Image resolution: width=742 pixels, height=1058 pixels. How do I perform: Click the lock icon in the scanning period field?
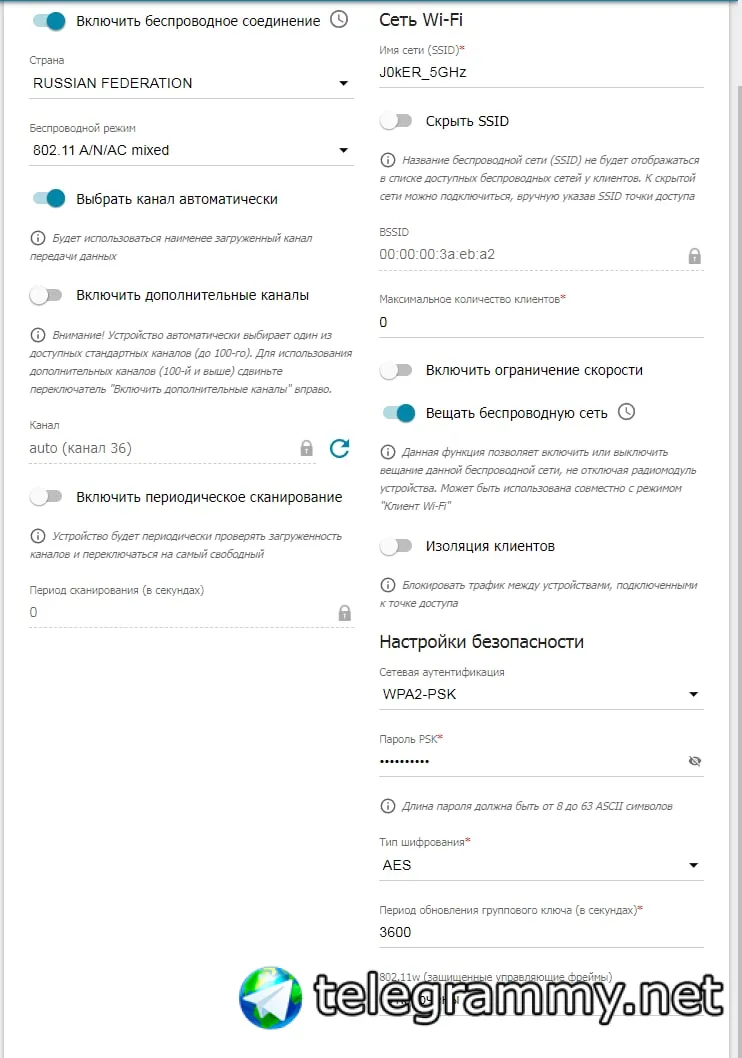point(345,613)
